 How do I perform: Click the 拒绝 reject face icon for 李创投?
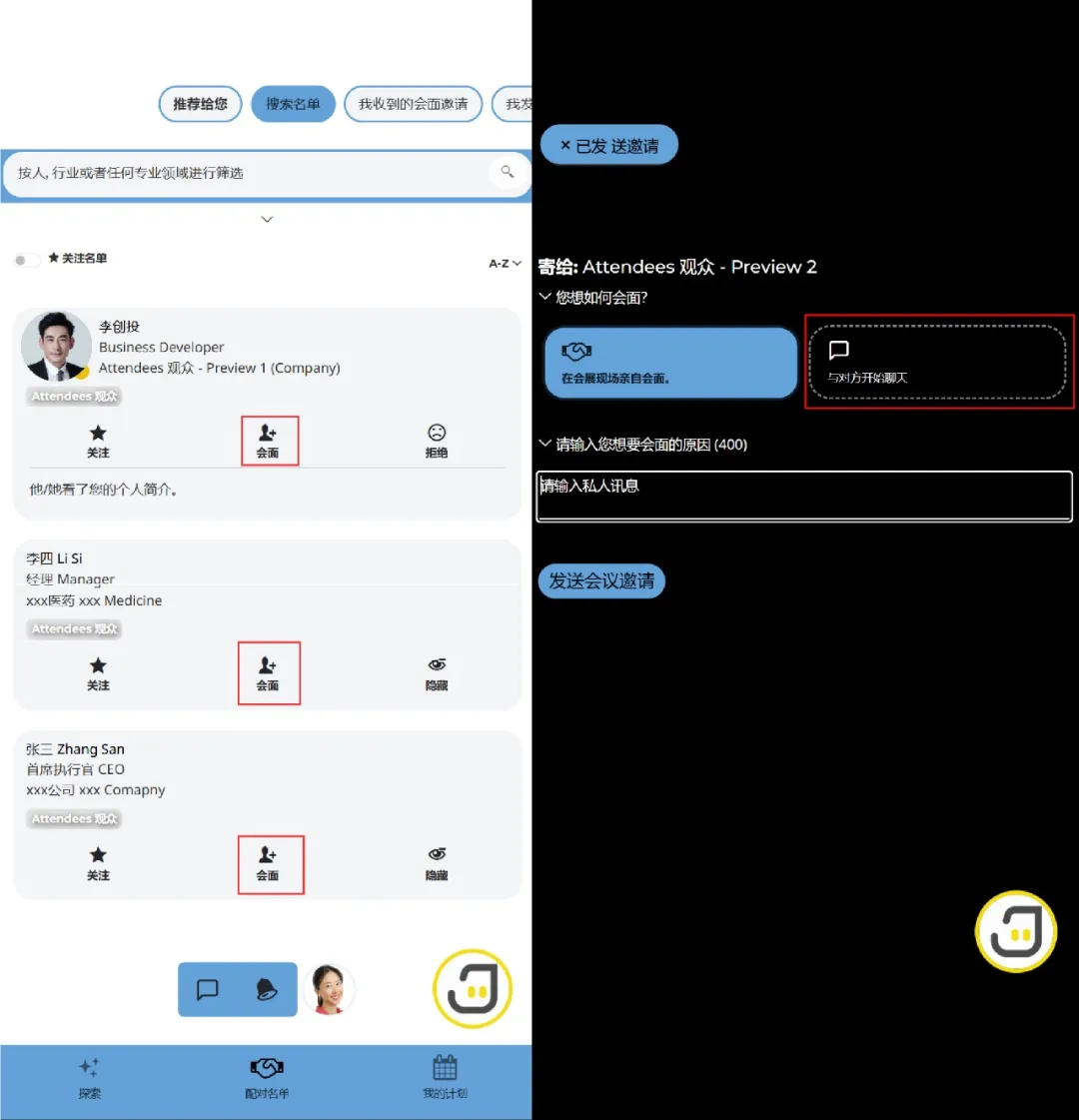pos(437,434)
